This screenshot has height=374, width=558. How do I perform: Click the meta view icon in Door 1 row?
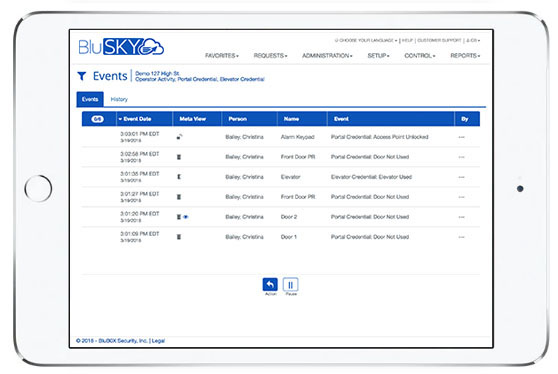click(179, 237)
